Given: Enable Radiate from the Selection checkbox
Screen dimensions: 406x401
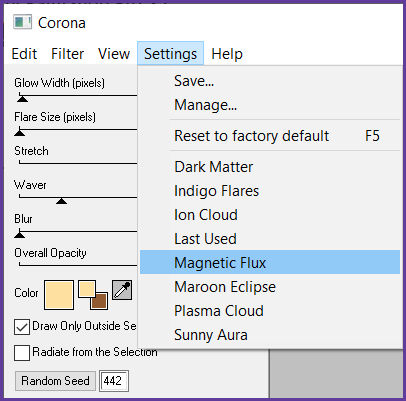Looking at the screenshot, I should (x=22, y=353).
